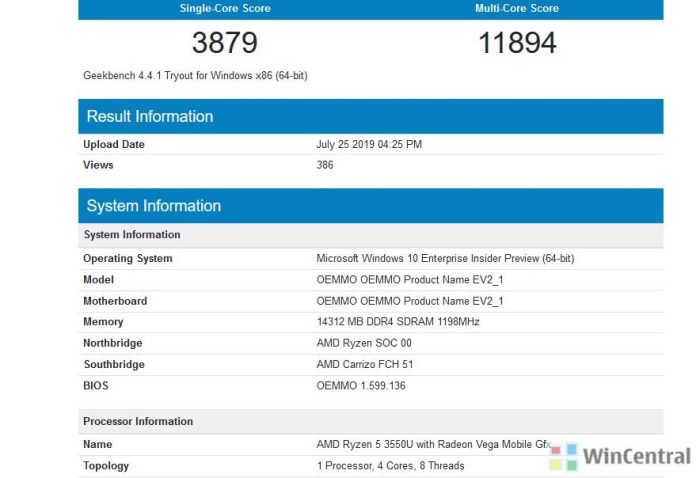
Task: Click the Single-Core Score heading
Action: pyautogui.click(x=225, y=8)
